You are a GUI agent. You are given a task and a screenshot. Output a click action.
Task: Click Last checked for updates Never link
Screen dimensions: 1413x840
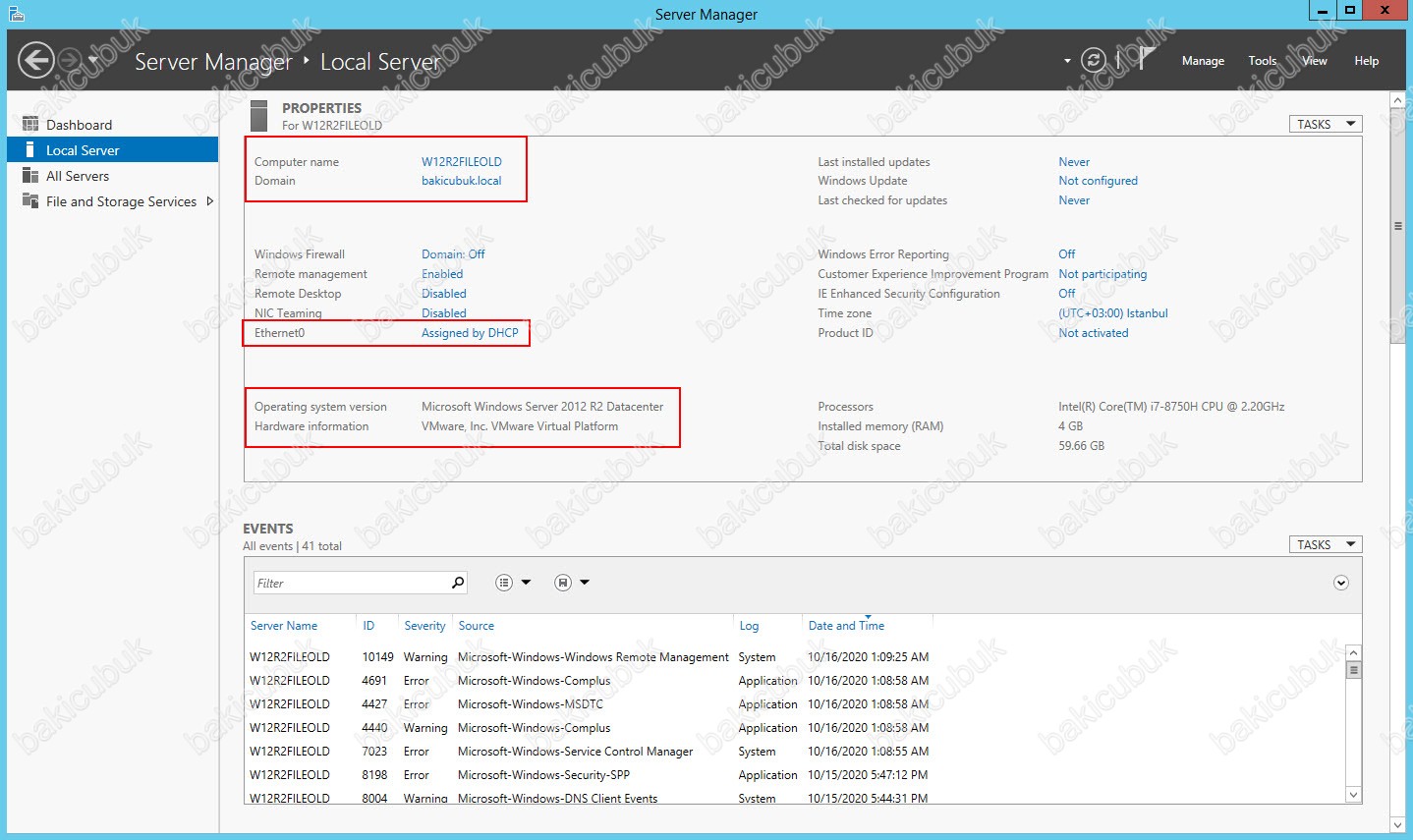point(1074,200)
